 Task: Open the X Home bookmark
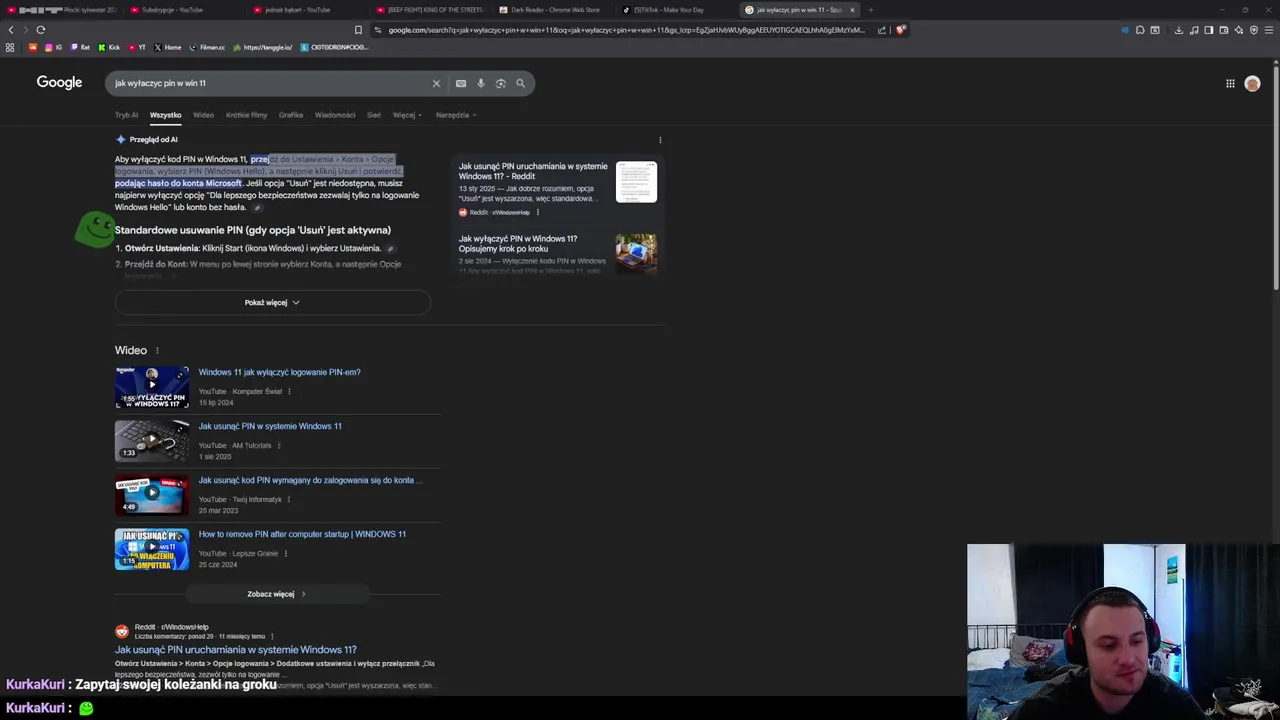(x=168, y=47)
